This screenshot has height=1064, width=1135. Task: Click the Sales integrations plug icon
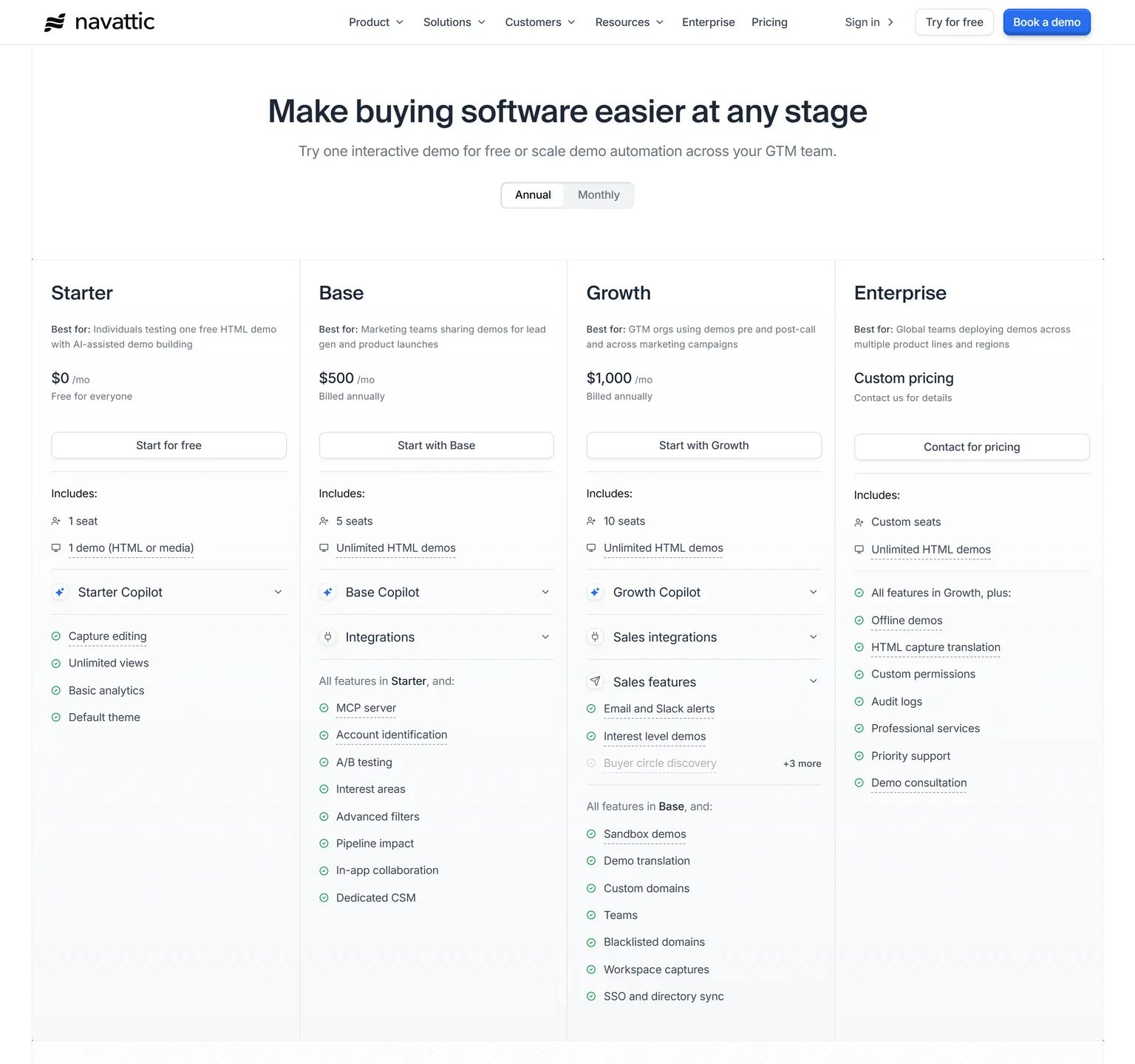[595, 637]
